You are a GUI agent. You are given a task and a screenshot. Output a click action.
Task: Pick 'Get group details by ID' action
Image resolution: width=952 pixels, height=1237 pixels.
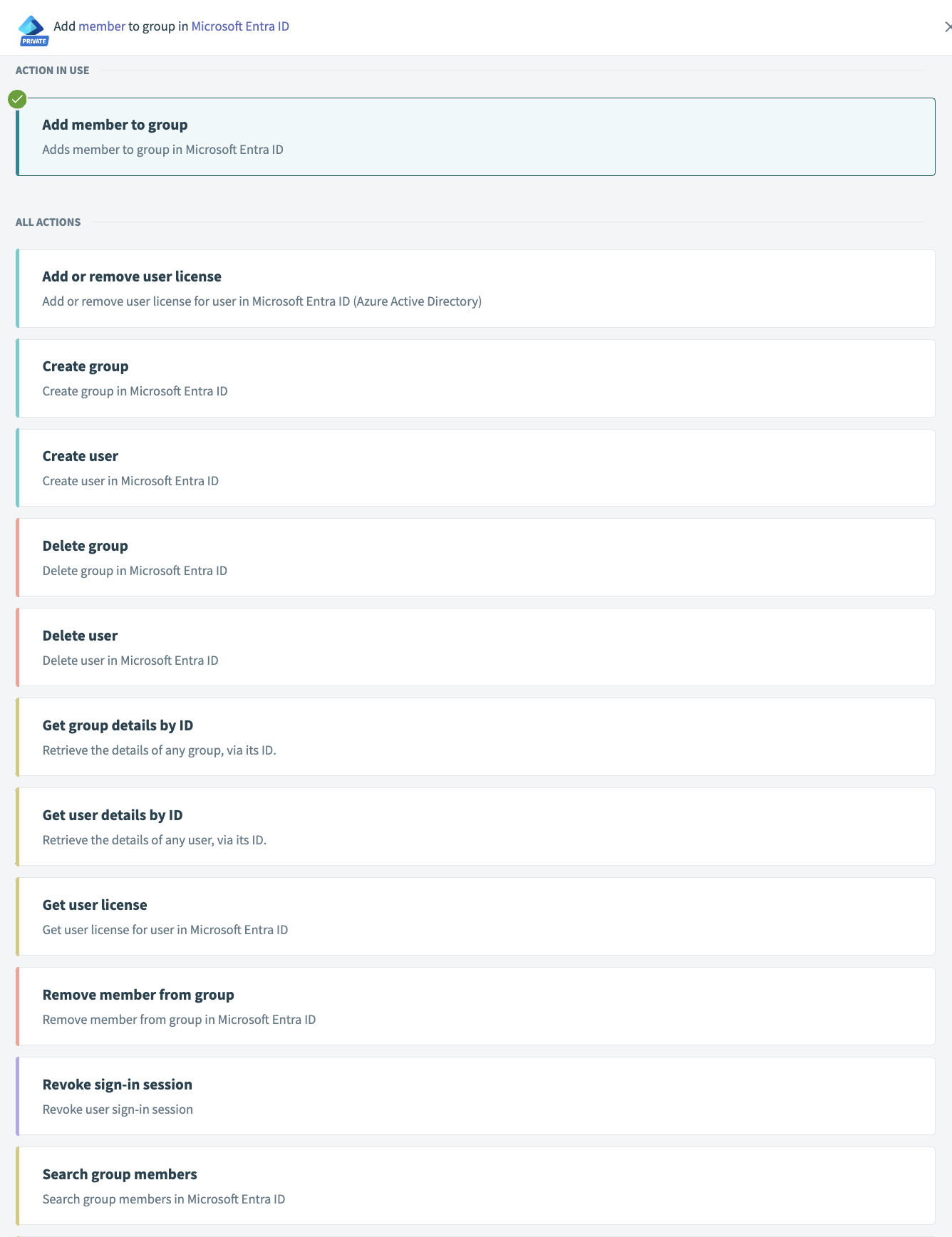click(475, 737)
